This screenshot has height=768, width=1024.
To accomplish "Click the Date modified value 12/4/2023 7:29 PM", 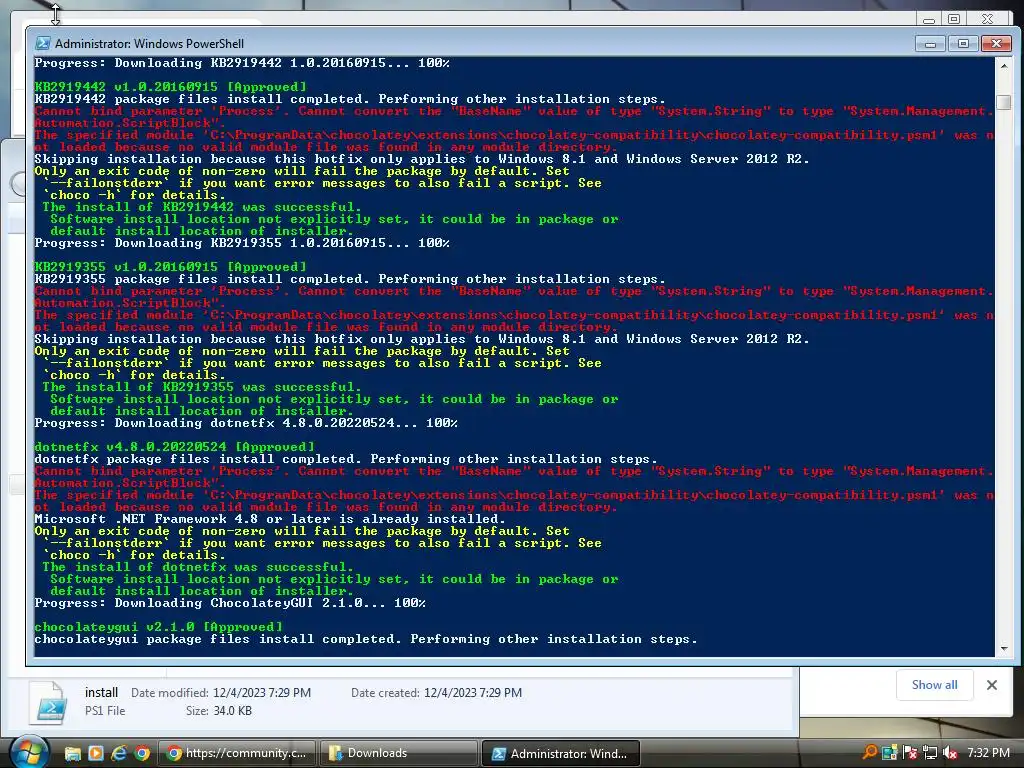I will 262,692.
